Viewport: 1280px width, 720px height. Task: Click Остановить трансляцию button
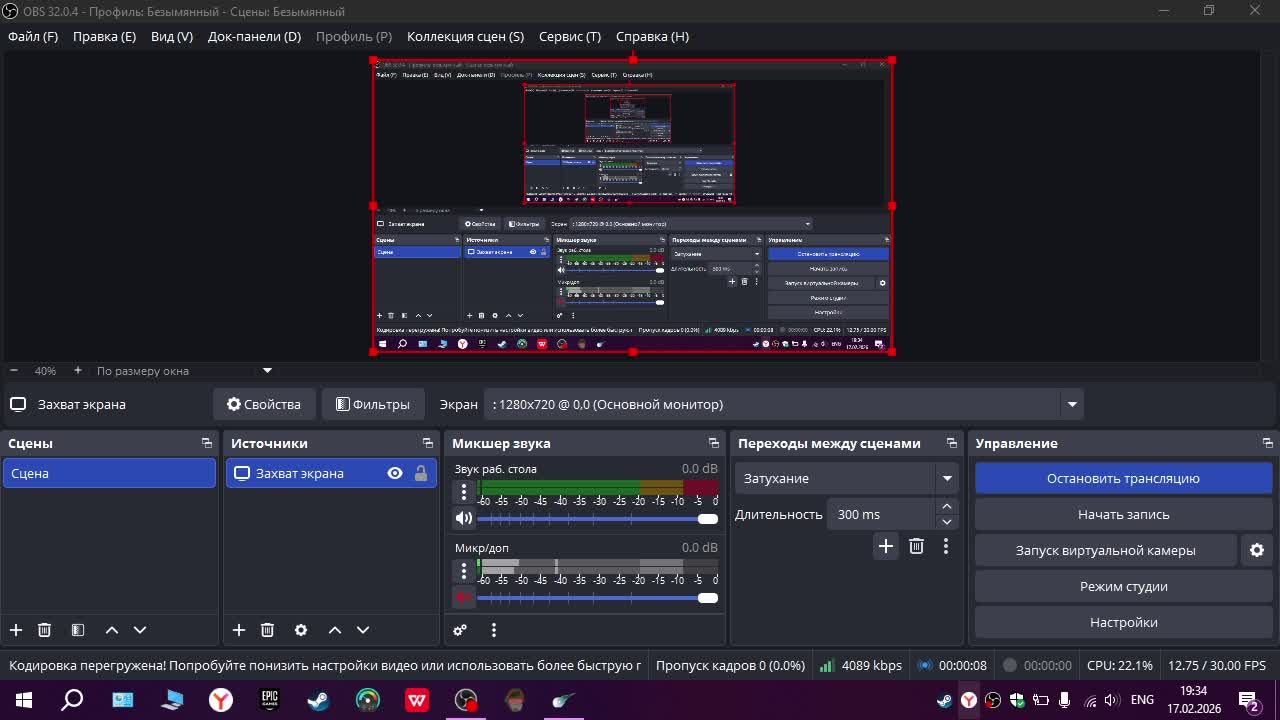1123,478
